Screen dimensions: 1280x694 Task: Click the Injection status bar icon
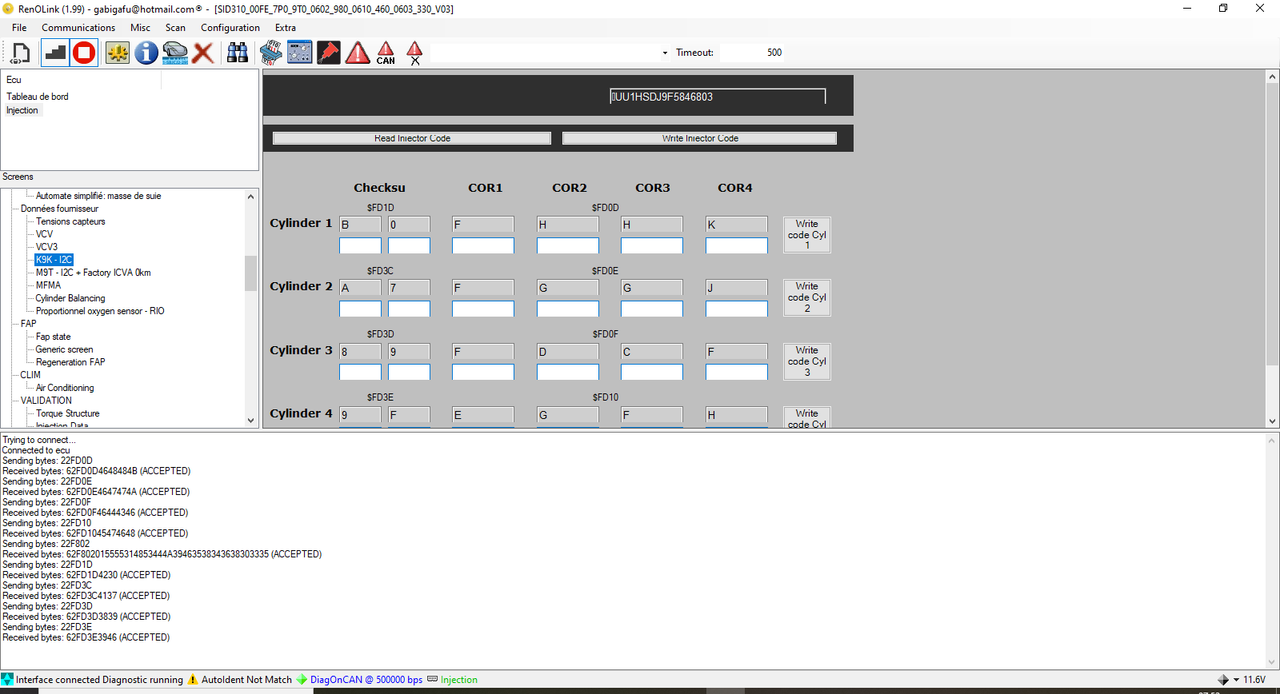click(x=433, y=680)
